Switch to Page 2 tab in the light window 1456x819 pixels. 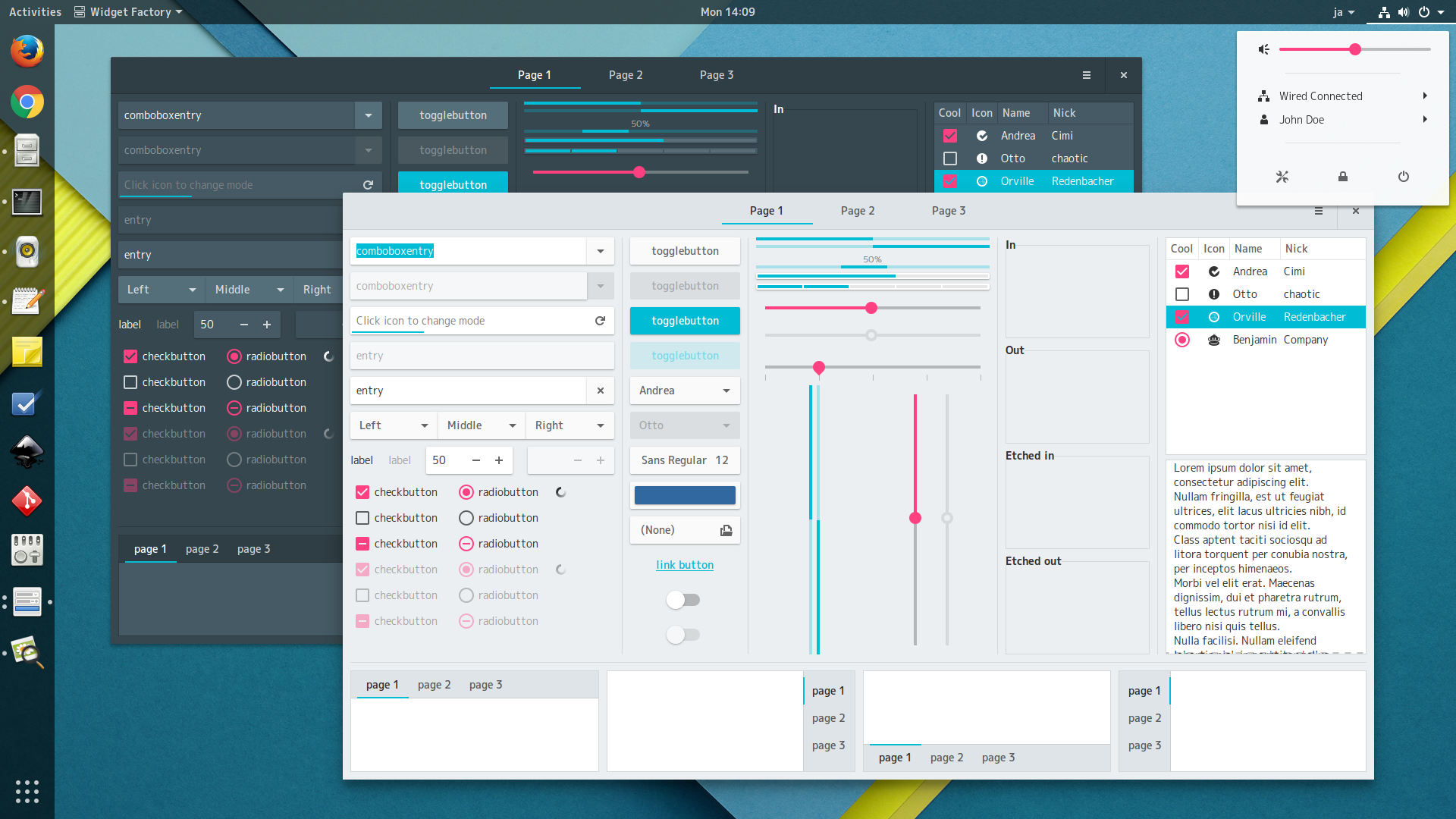[x=858, y=211]
